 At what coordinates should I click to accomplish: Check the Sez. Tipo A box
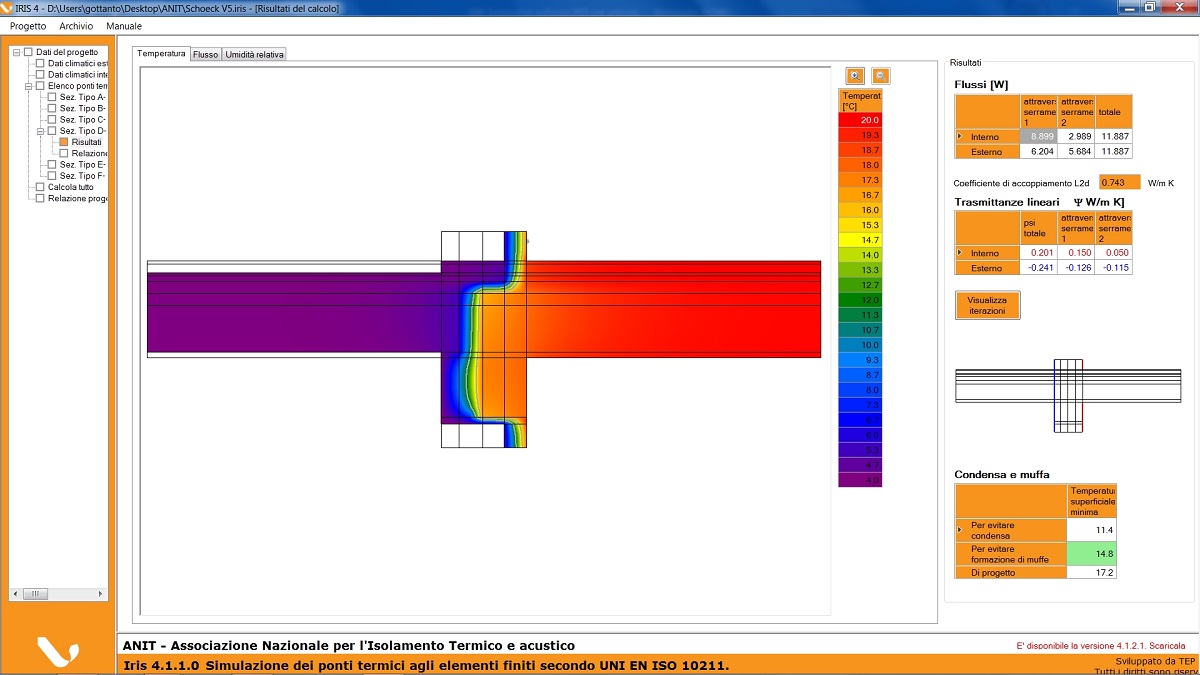pos(52,97)
